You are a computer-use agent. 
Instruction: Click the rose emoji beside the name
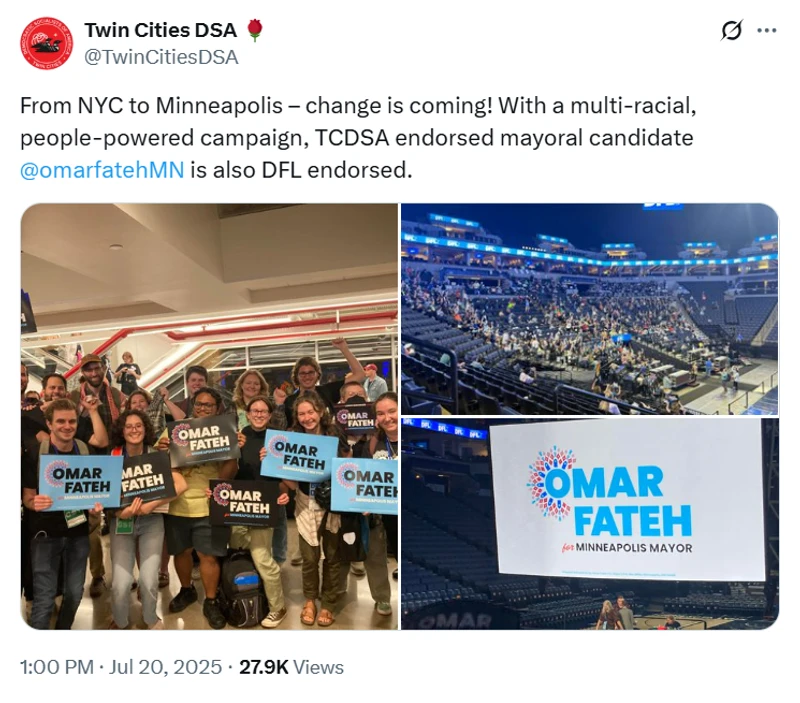pos(255,31)
